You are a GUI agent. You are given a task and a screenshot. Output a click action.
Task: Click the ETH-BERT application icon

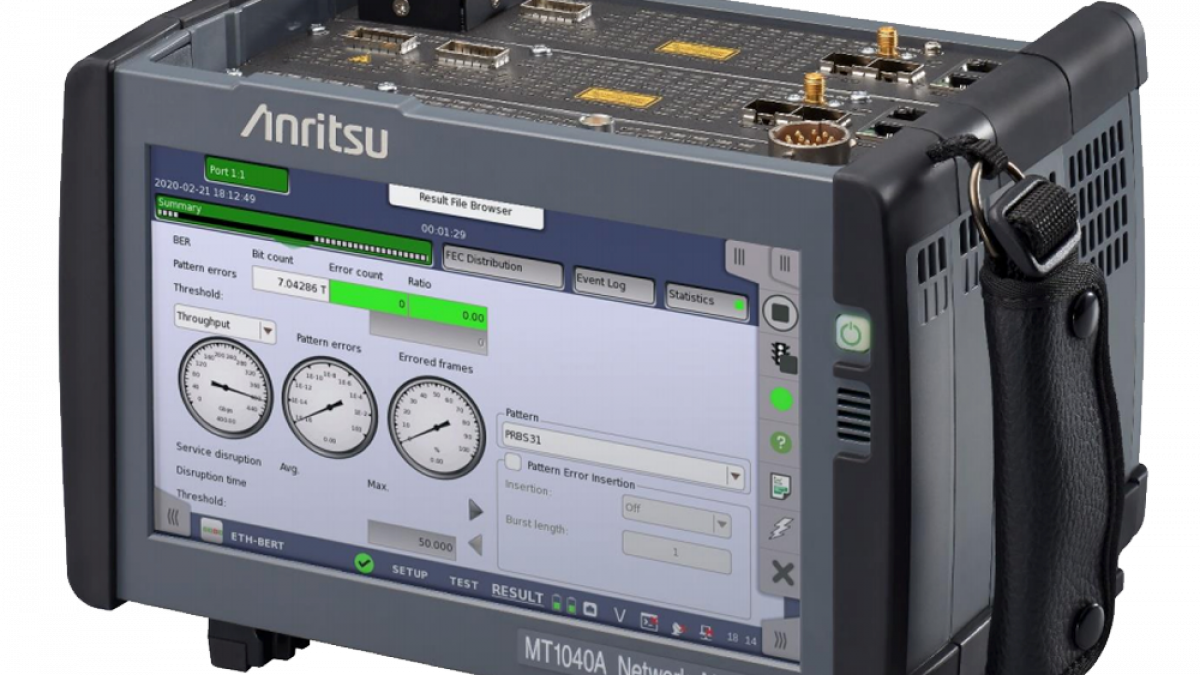(x=210, y=529)
